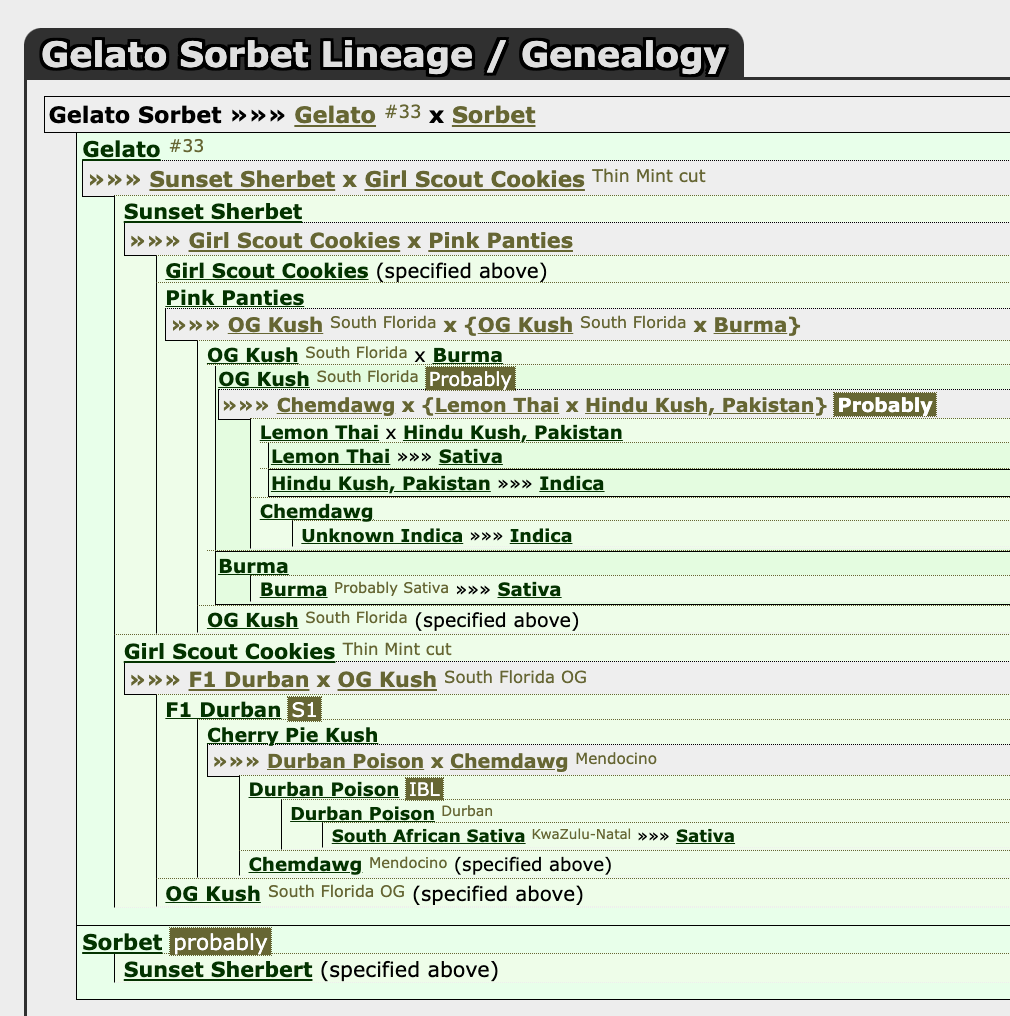
Task: Open the Chemdawg heading above Unknown Indica
Action: [x=316, y=511]
